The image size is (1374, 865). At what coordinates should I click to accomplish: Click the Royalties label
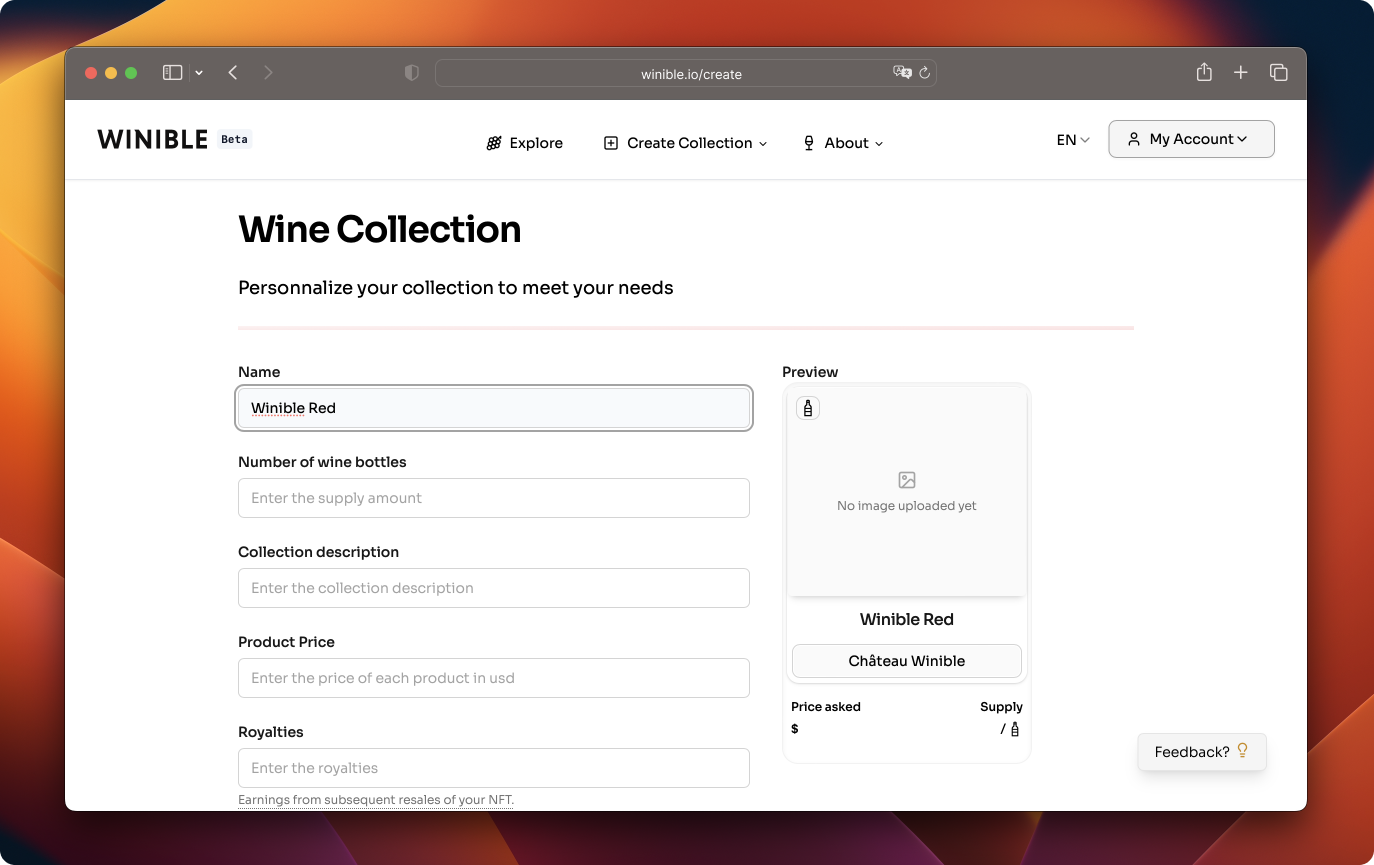271,732
